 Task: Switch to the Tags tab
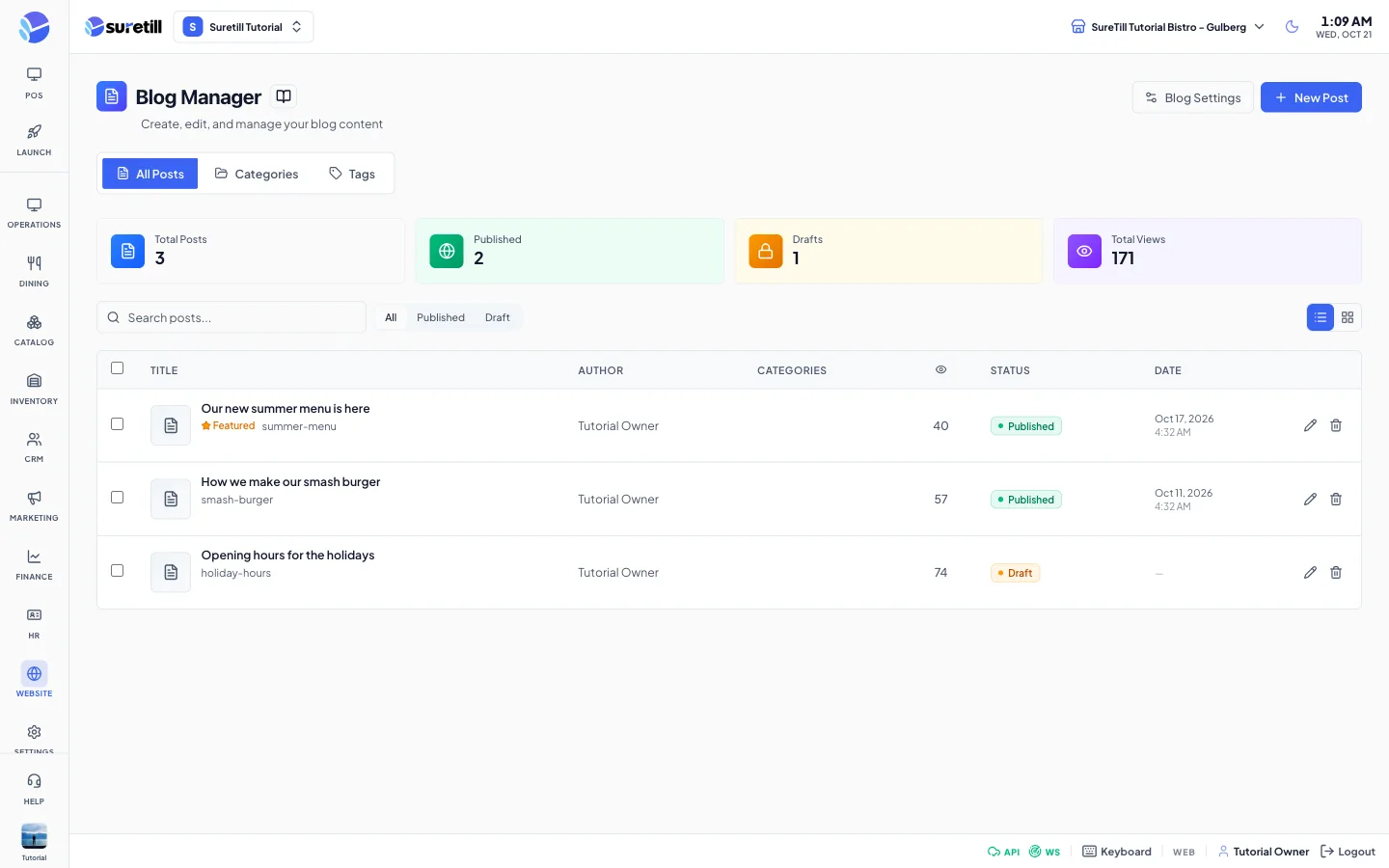tap(352, 174)
